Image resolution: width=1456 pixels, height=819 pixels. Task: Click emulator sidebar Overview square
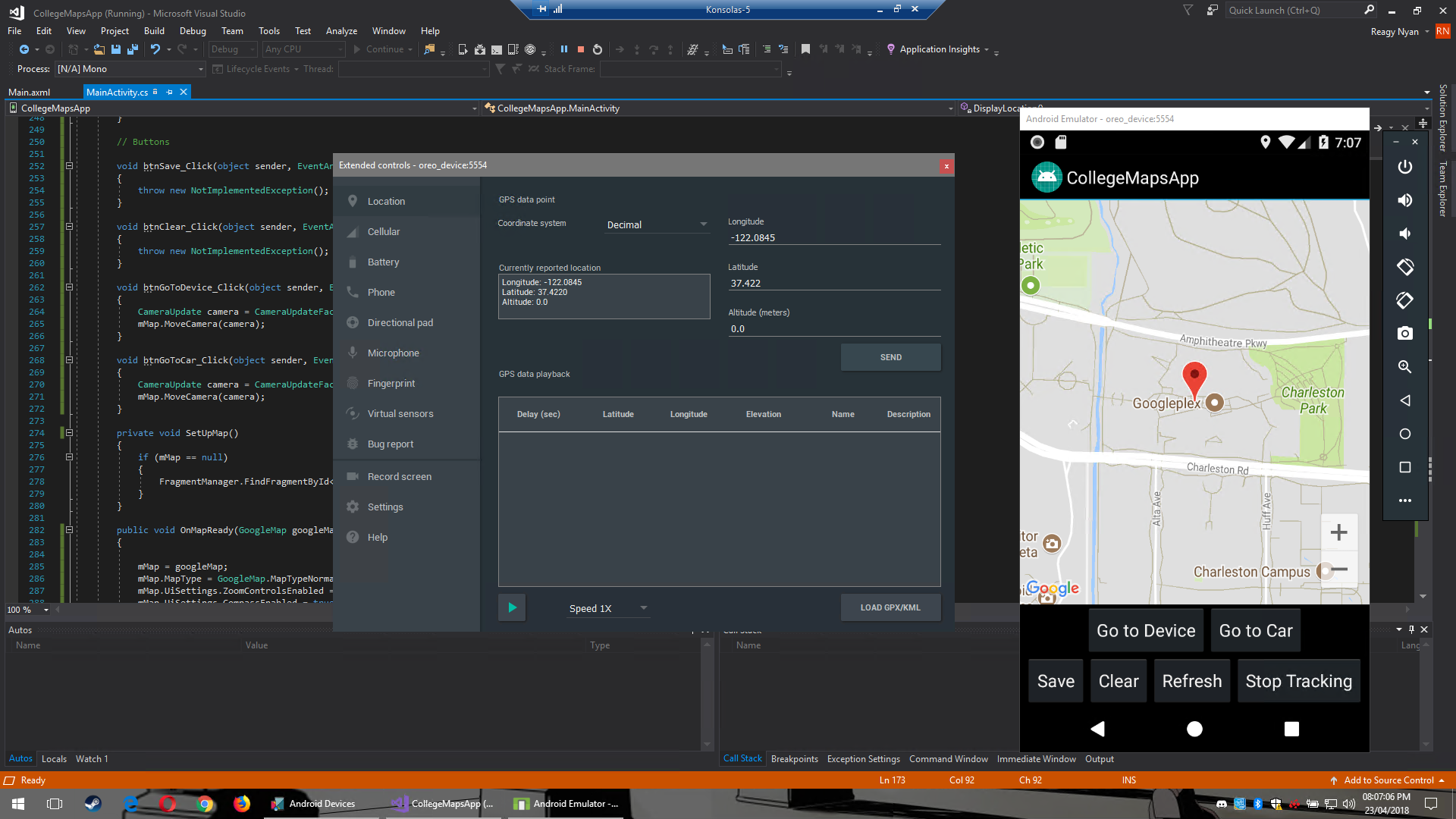[1405, 467]
